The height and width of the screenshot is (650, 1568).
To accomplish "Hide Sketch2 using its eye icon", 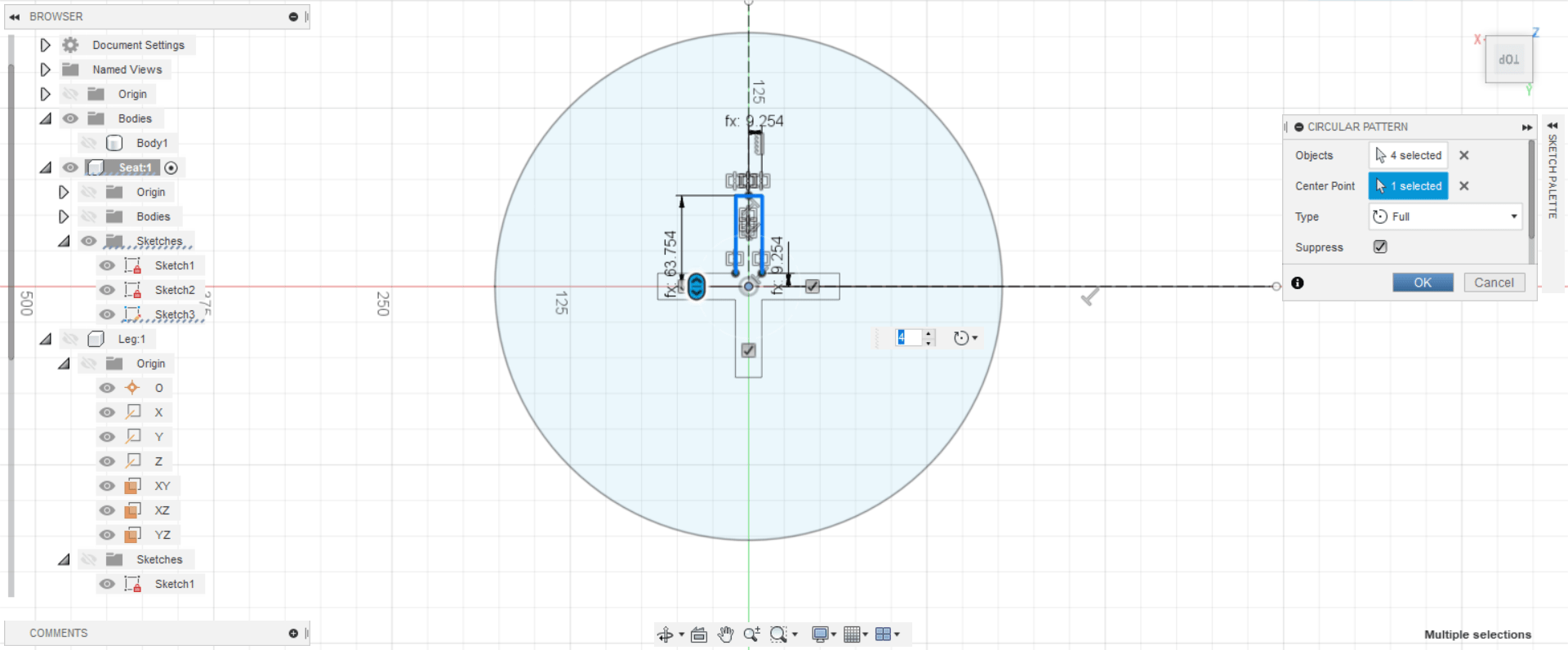I will [107, 290].
